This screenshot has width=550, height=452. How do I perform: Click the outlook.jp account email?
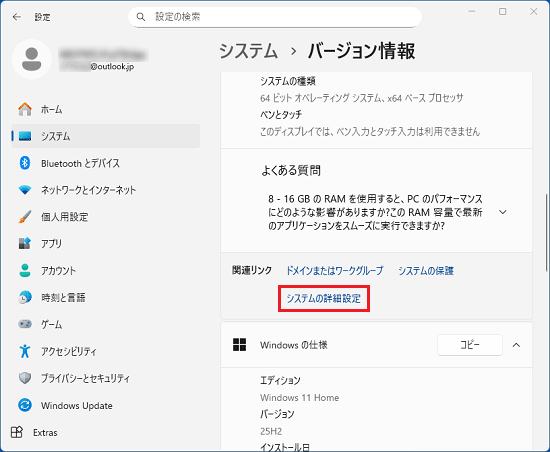96,66
